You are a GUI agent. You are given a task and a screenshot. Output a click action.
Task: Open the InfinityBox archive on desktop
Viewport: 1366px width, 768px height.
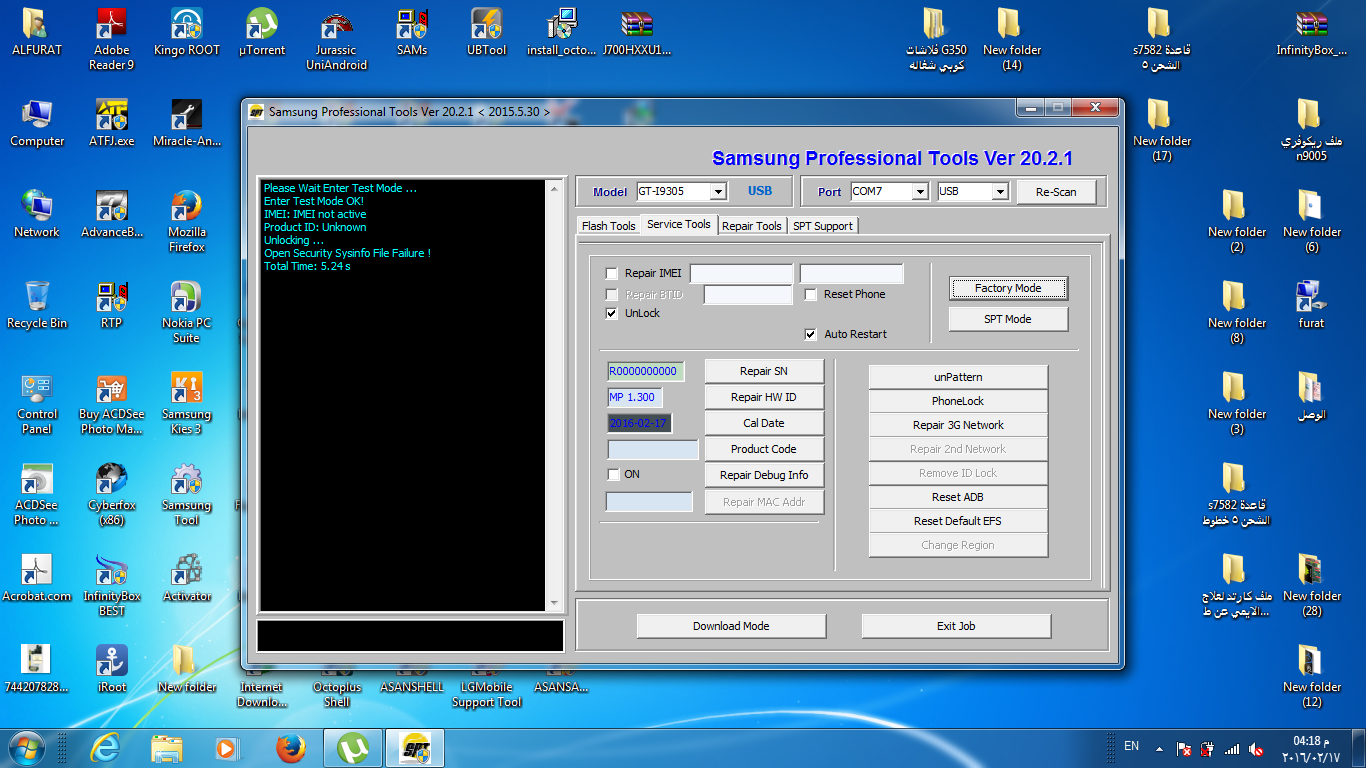tap(1311, 31)
